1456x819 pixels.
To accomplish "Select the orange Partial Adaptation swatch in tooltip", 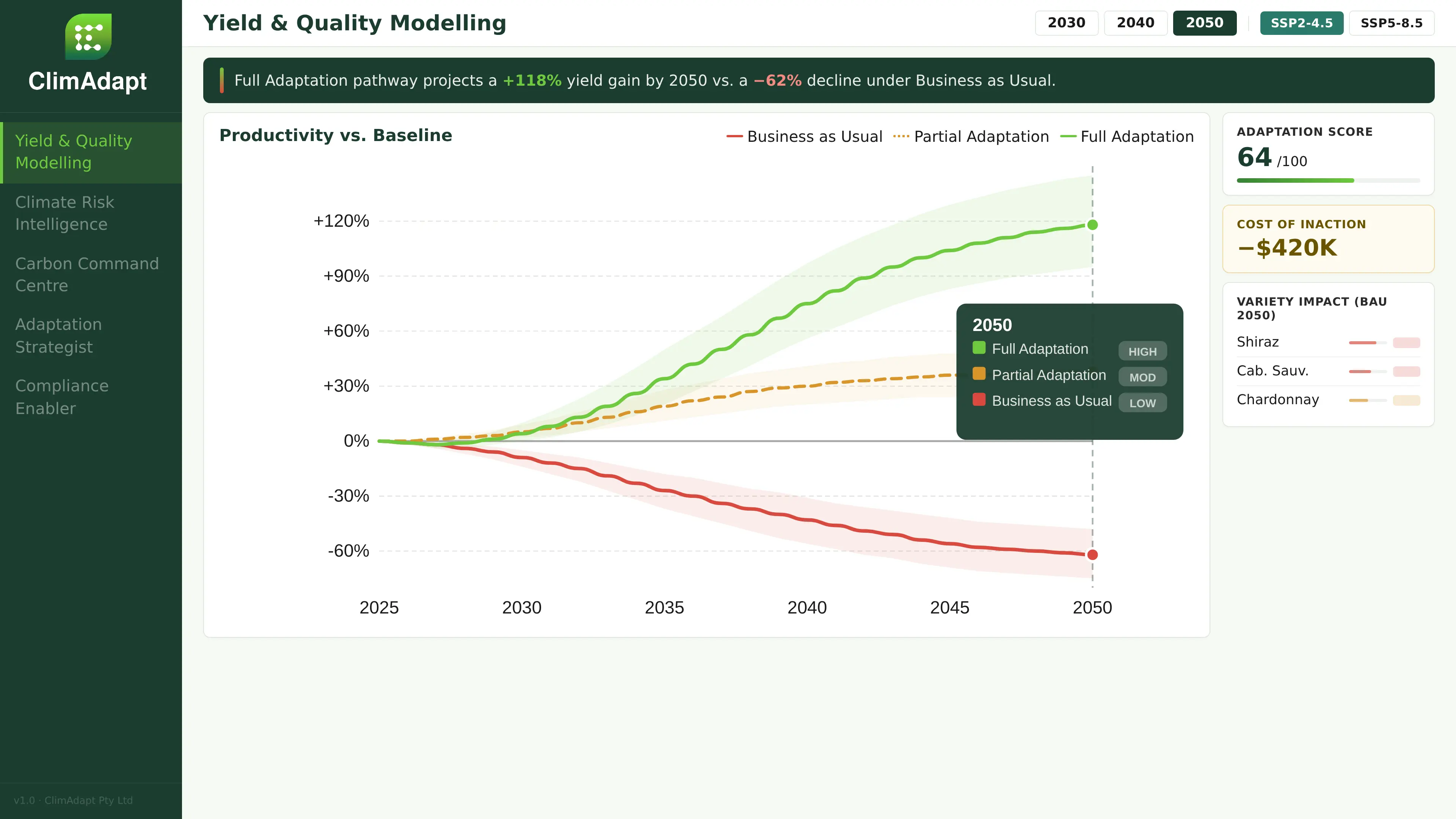I will (x=979, y=375).
